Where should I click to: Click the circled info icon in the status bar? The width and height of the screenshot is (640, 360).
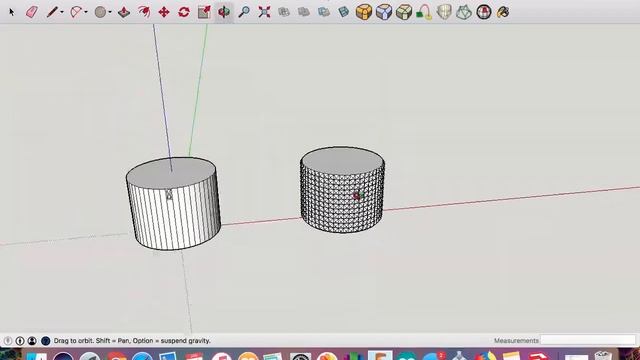click(x=20, y=341)
